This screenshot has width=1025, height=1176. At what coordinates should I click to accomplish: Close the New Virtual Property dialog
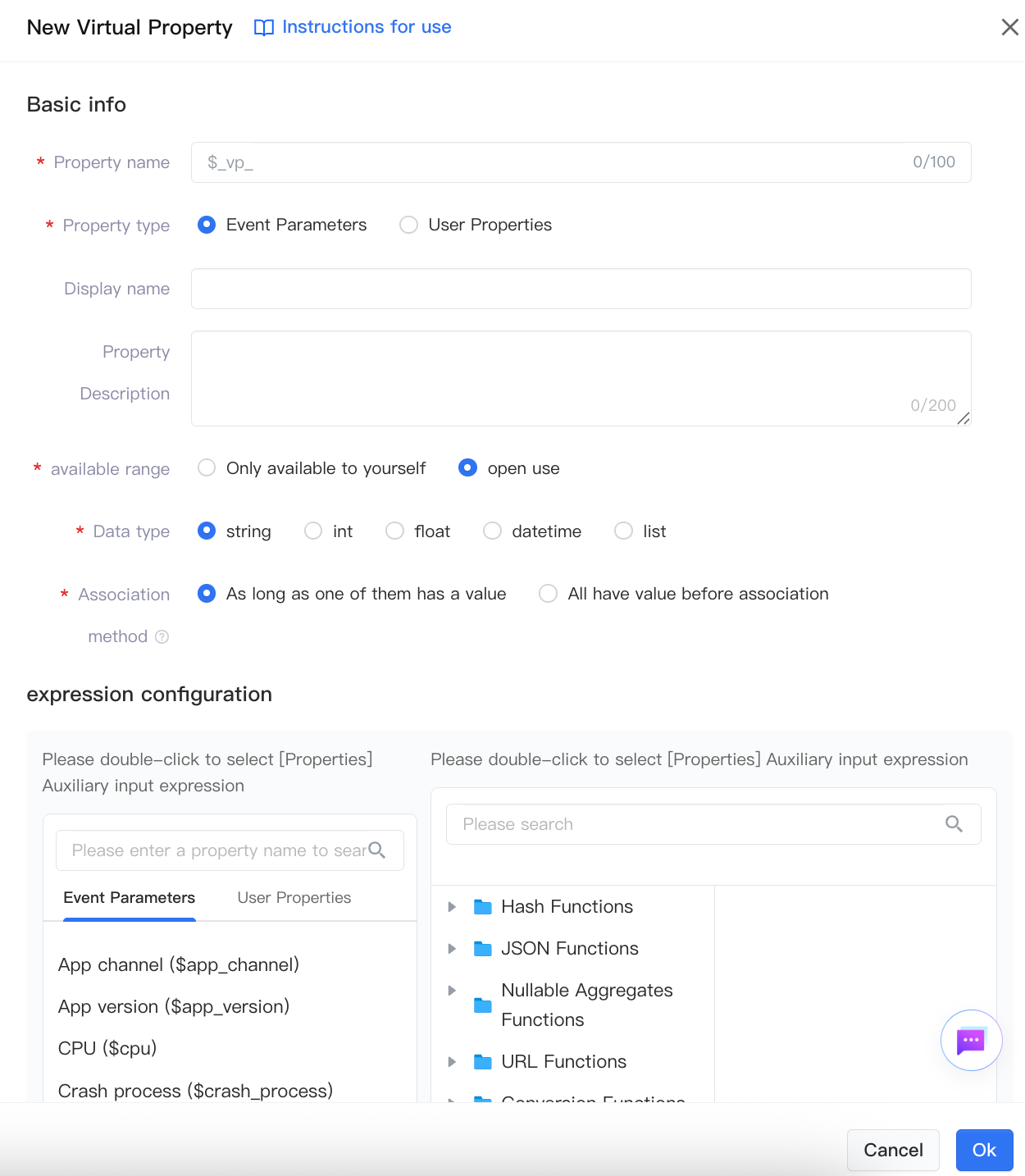point(1010,27)
